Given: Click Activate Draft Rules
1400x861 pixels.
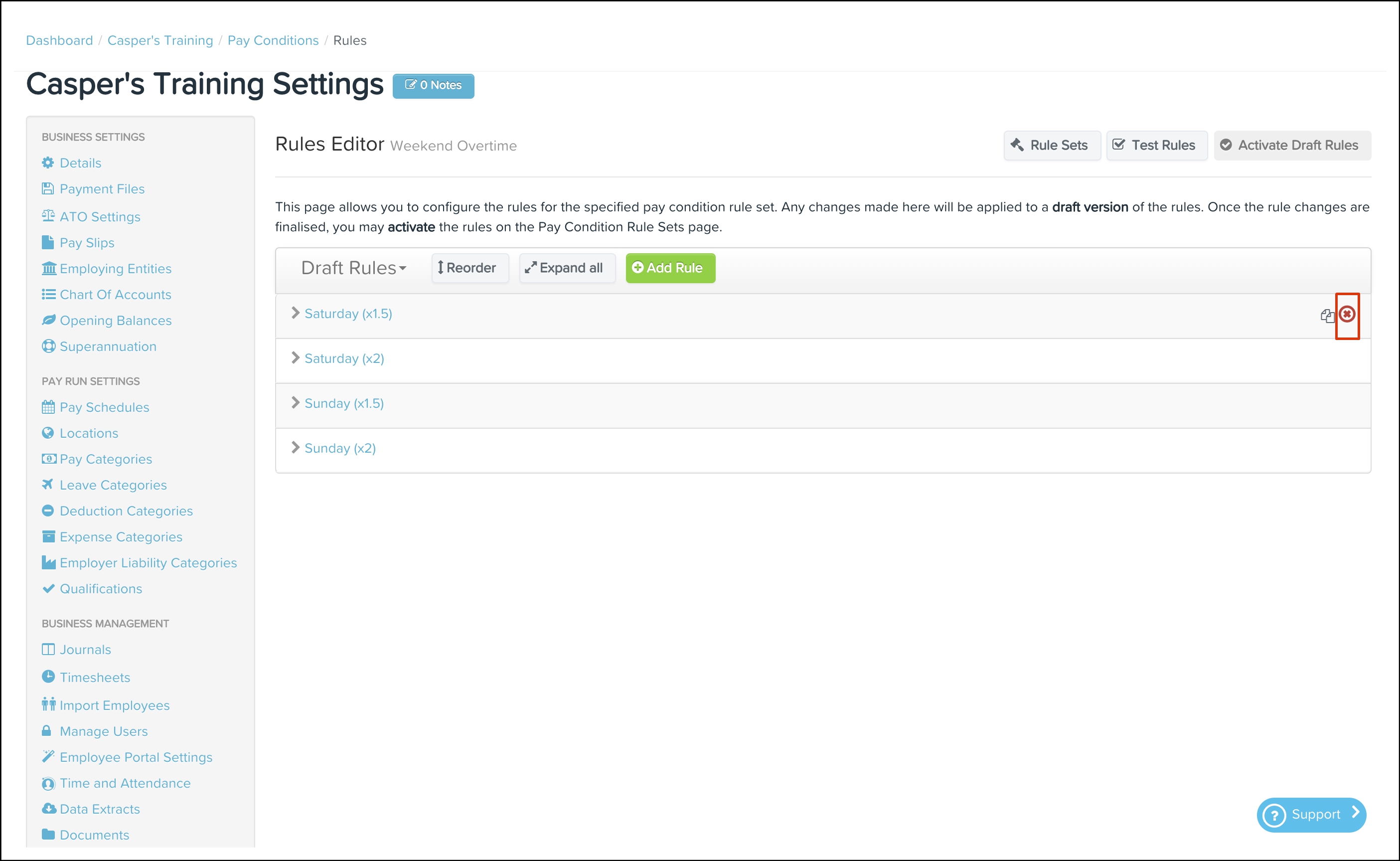Looking at the screenshot, I should (1291, 145).
